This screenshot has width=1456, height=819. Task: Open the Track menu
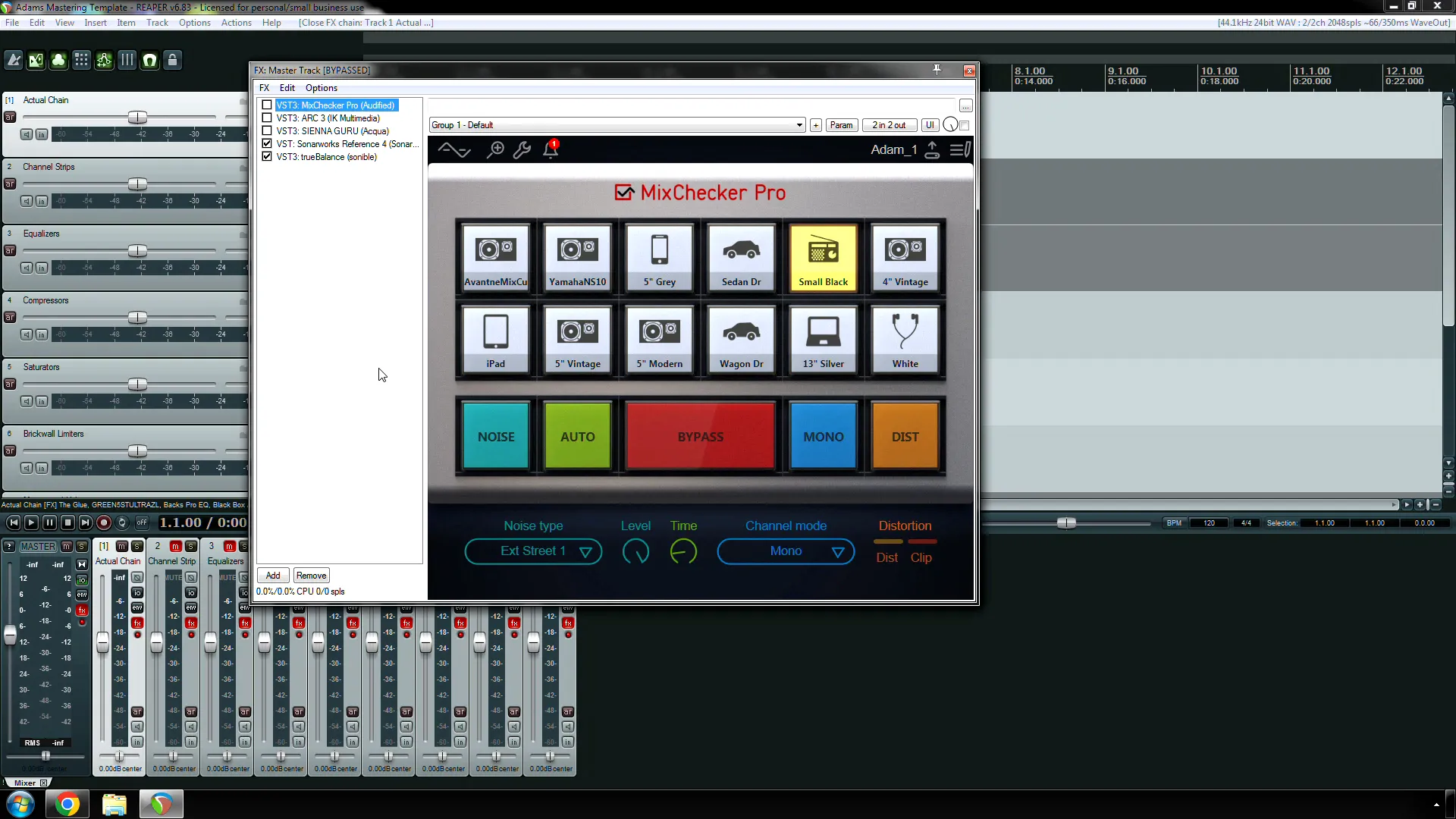157,23
